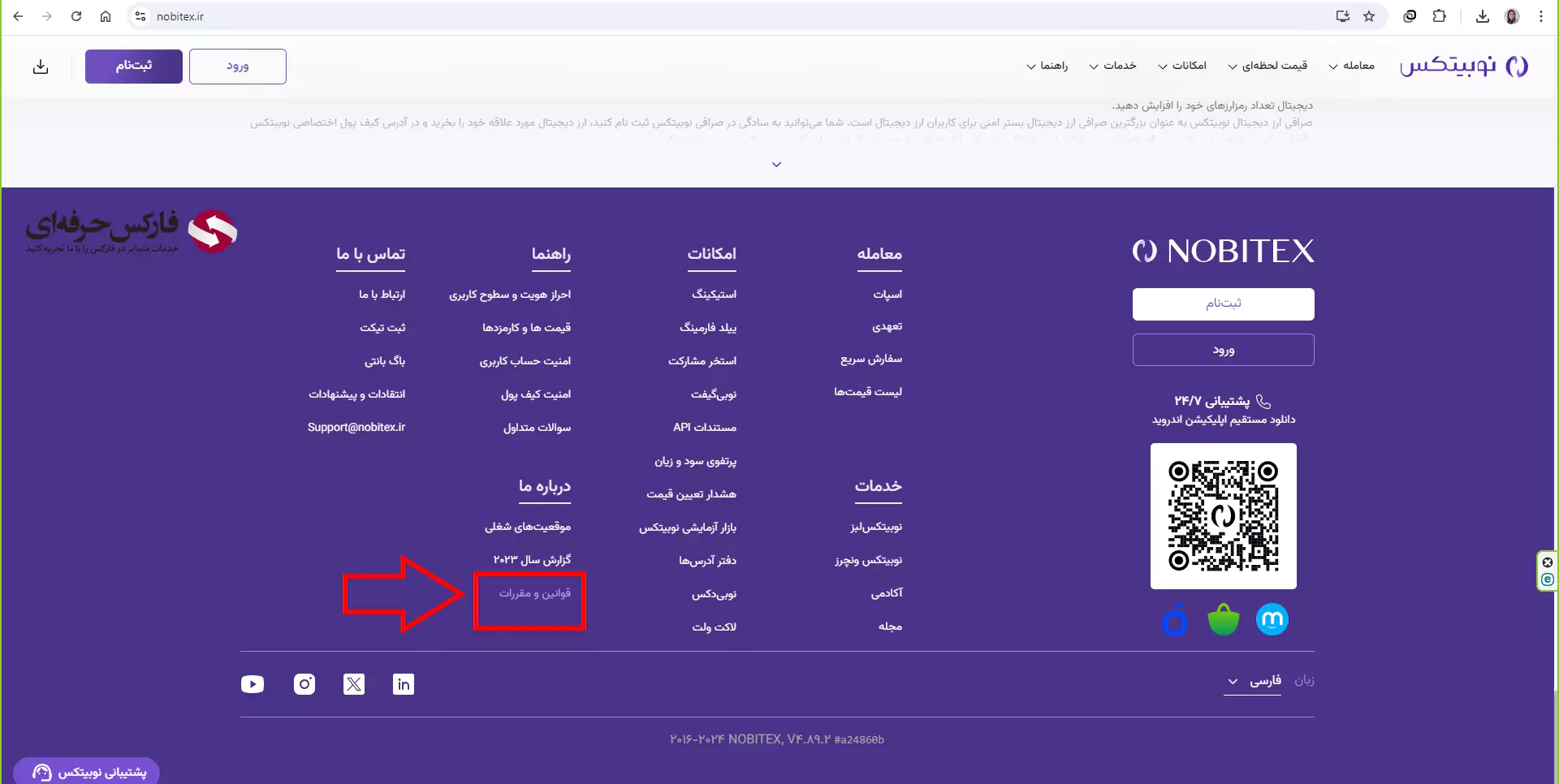This screenshot has height=784, width=1559.
Task: Expand the راهنما header menu
Action: (1047, 66)
